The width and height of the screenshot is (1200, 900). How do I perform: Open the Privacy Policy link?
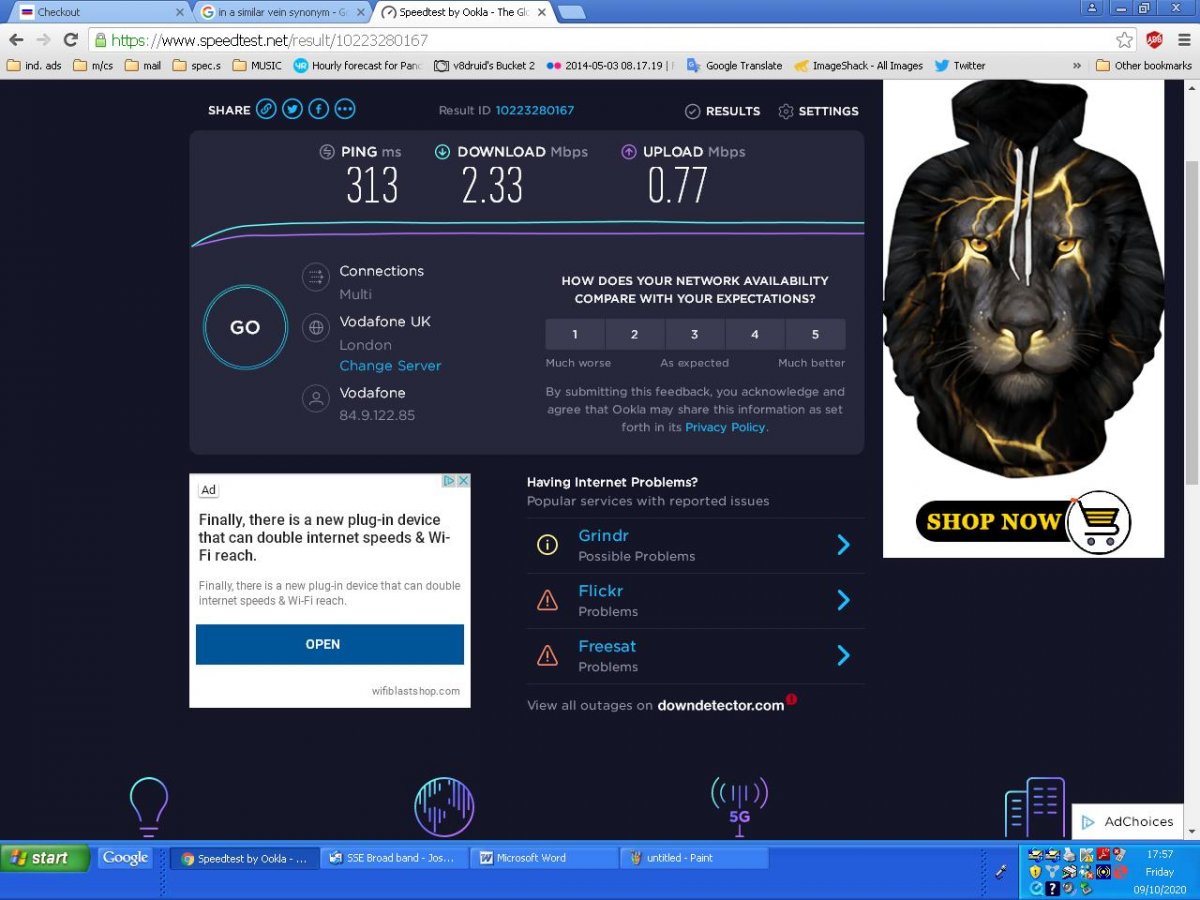(725, 427)
